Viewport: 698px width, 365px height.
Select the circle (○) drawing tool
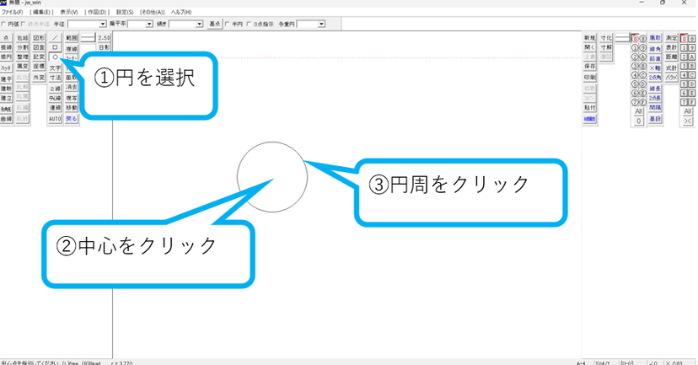[x=55, y=57]
